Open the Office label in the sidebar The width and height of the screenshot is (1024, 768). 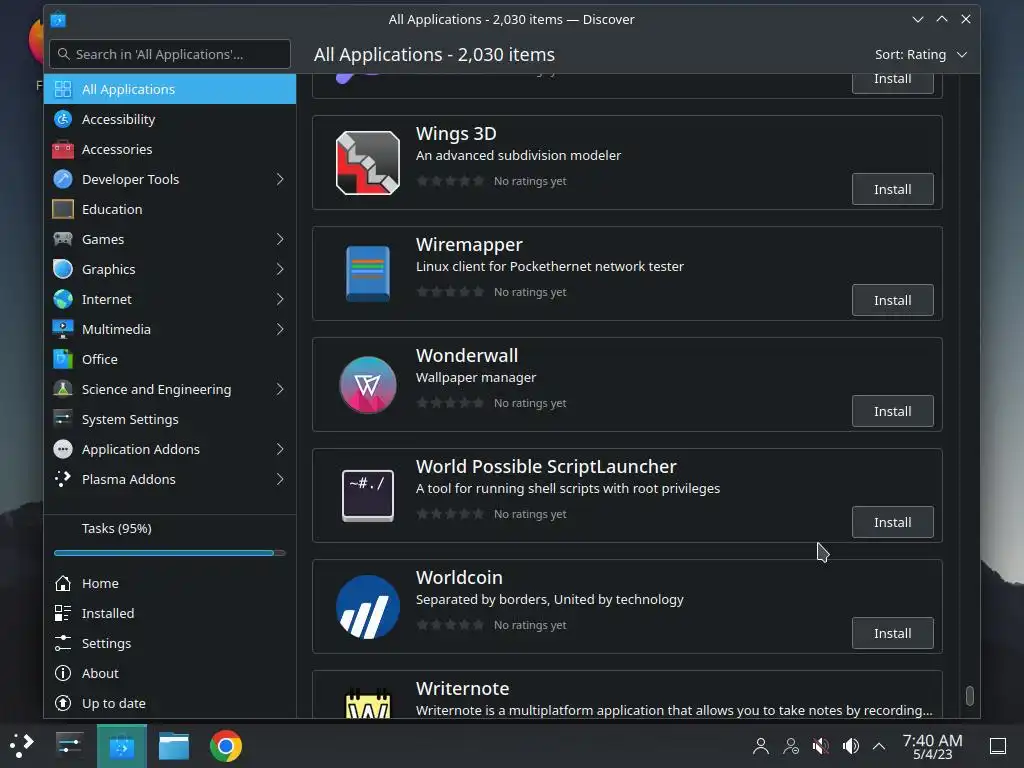click(x=100, y=359)
